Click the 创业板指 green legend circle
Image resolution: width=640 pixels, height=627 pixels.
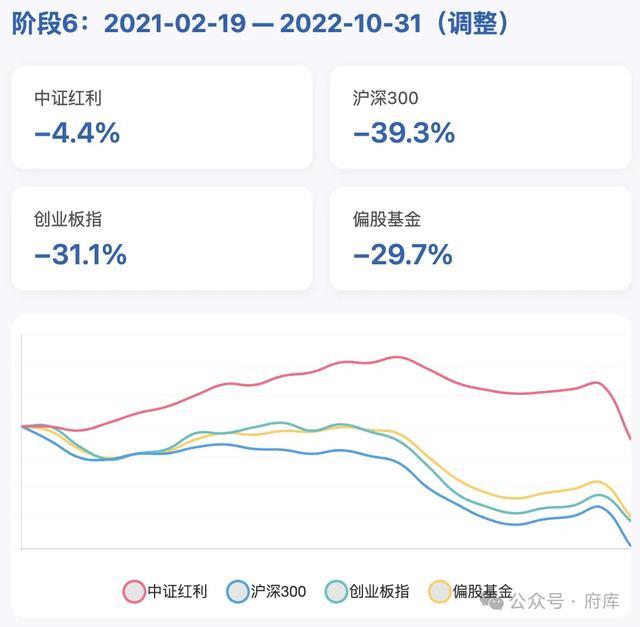(336, 591)
